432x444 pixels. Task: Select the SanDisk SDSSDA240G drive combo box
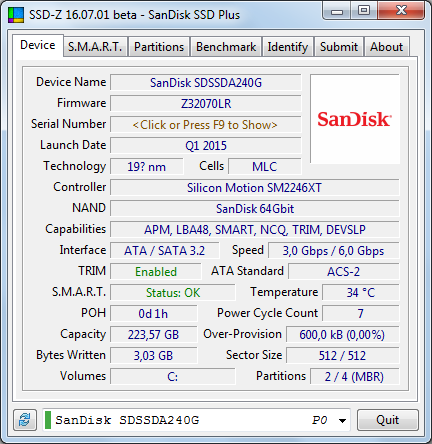(x=196, y=420)
